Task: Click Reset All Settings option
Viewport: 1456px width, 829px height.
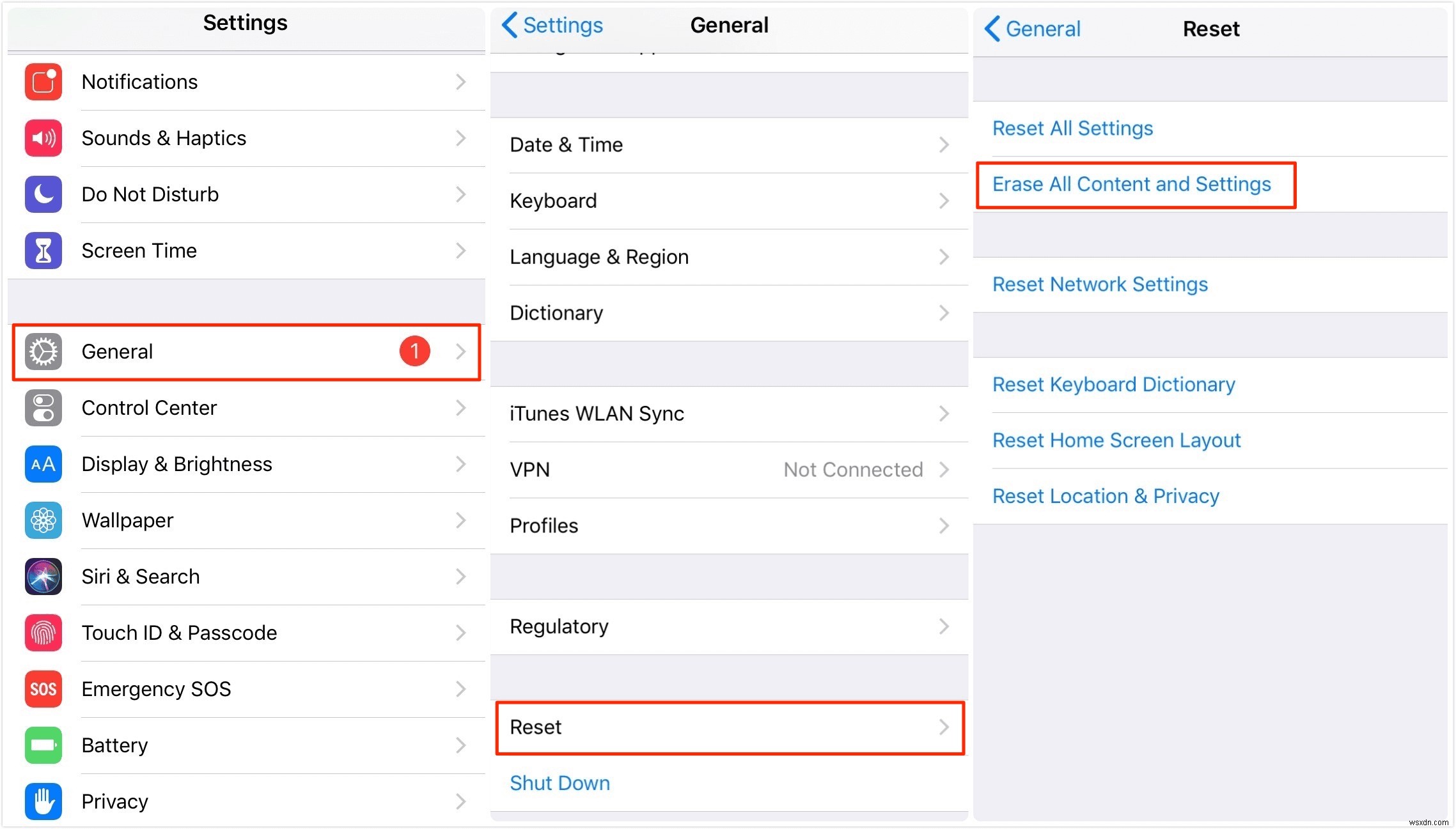Action: 1075,128
